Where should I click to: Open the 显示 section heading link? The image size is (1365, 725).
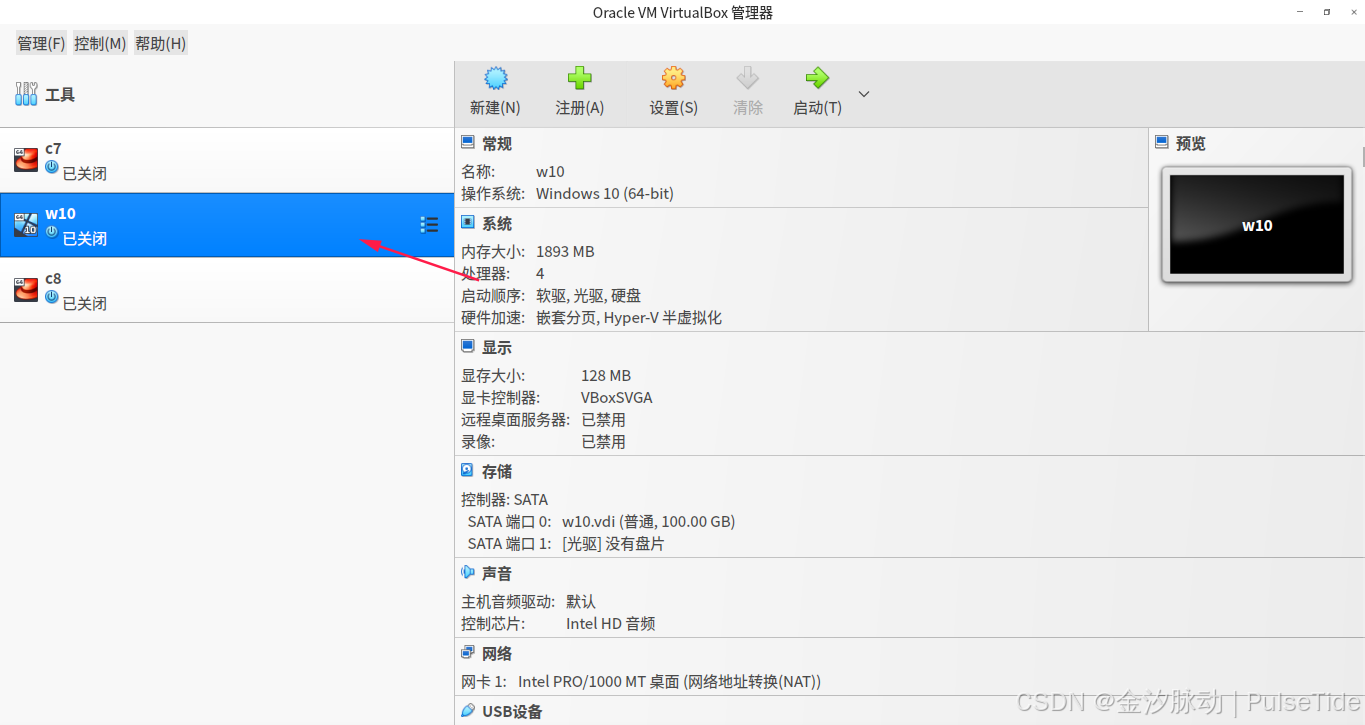pyautogui.click(x=497, y=347)
